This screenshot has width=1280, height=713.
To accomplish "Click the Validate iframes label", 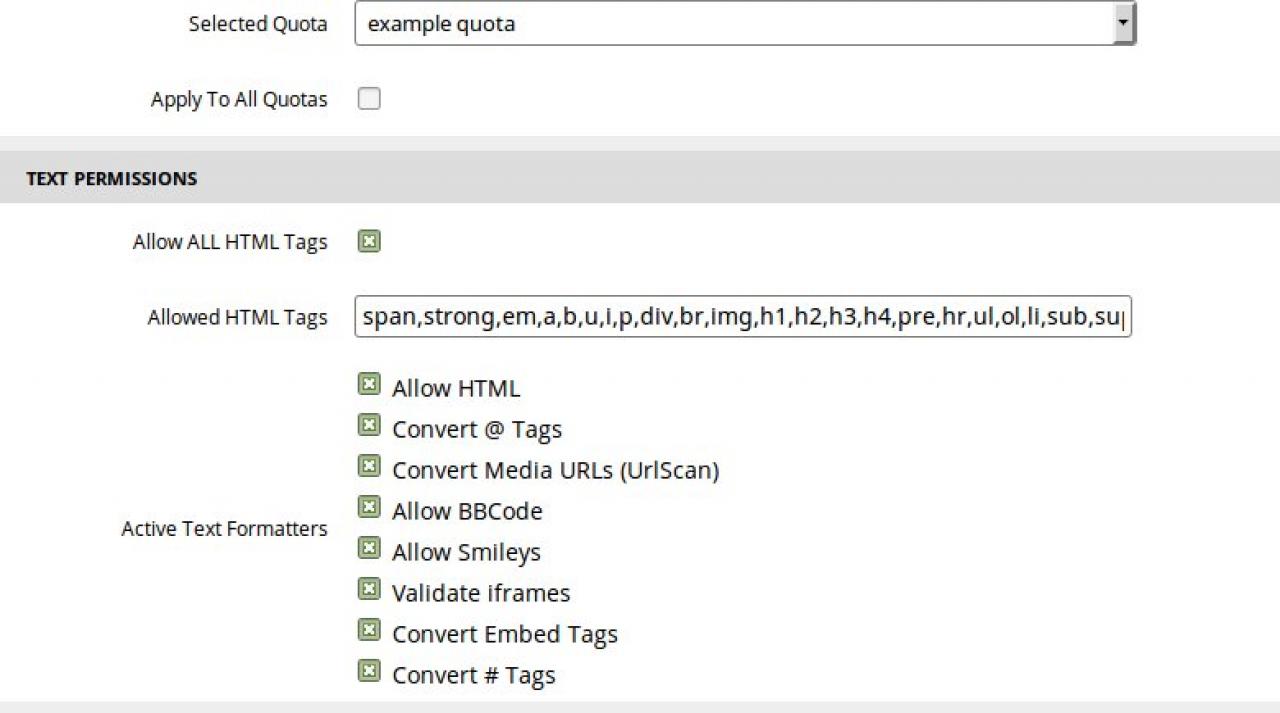I will pyautogui.click(x=481, y=593).
